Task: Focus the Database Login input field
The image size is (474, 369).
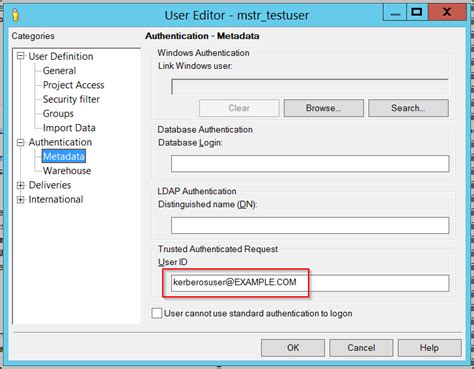Action: coord(310,164)
